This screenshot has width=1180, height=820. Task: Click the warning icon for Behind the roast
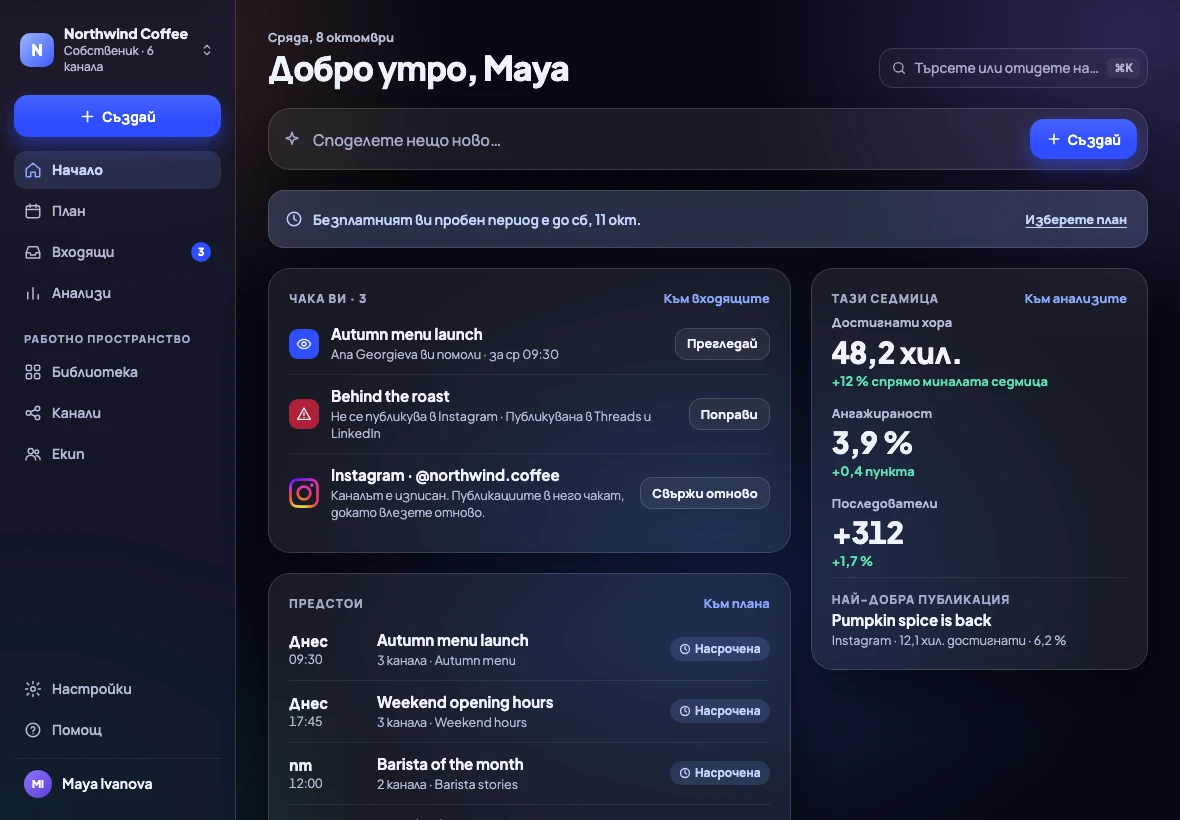(304, 414)
